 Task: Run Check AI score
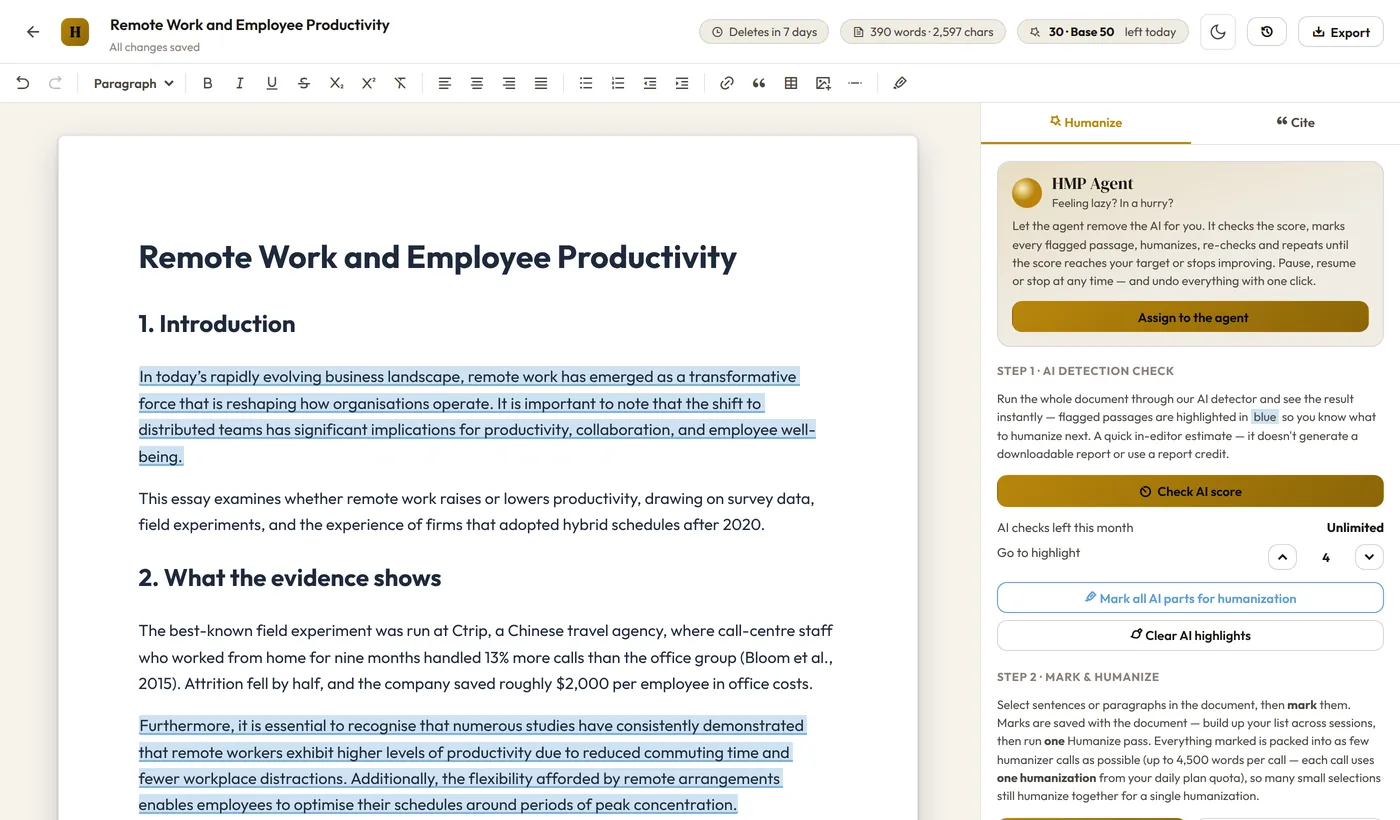point(1190,491)
